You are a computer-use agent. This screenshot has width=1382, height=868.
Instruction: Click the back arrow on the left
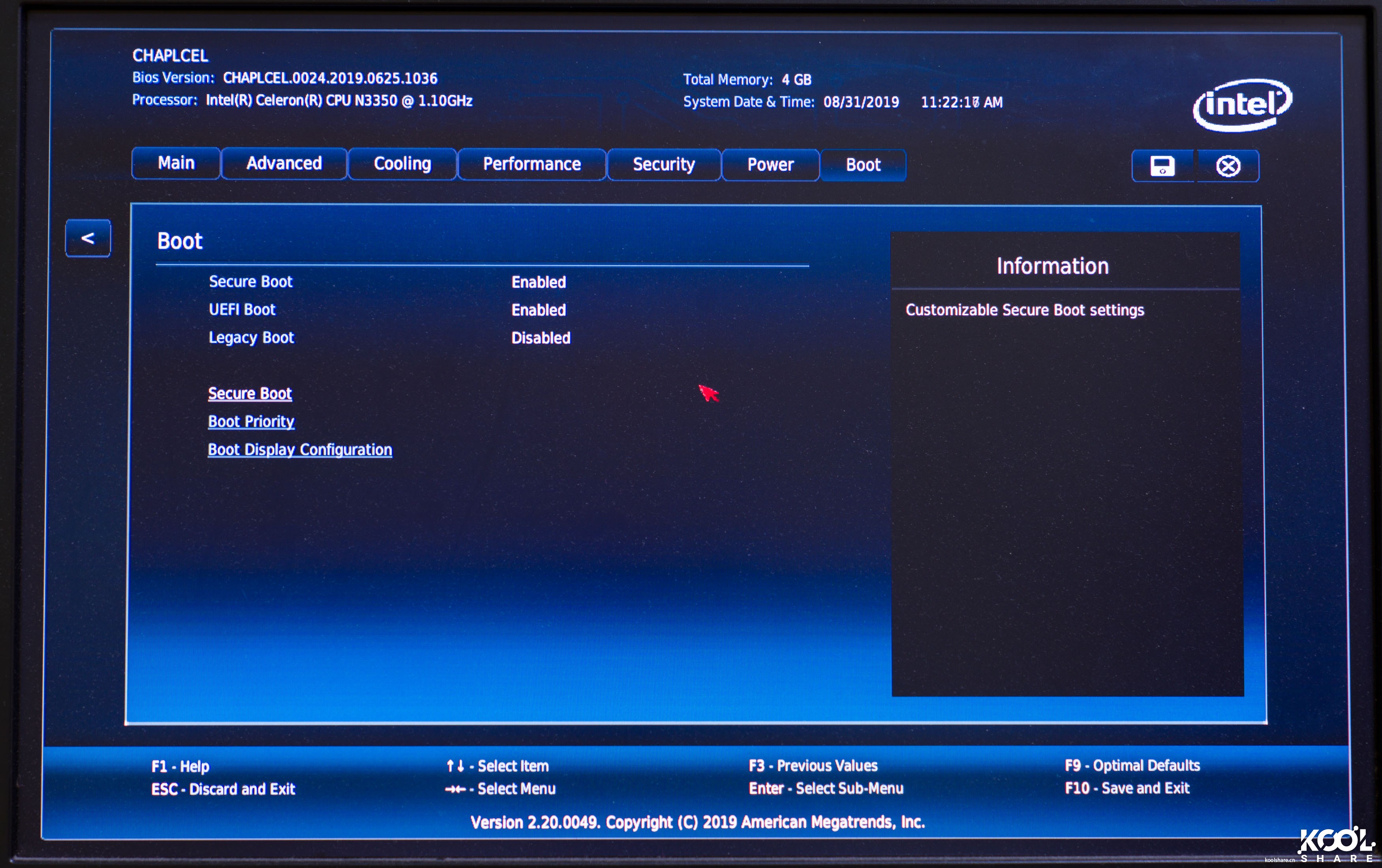(x=88, y=239)
